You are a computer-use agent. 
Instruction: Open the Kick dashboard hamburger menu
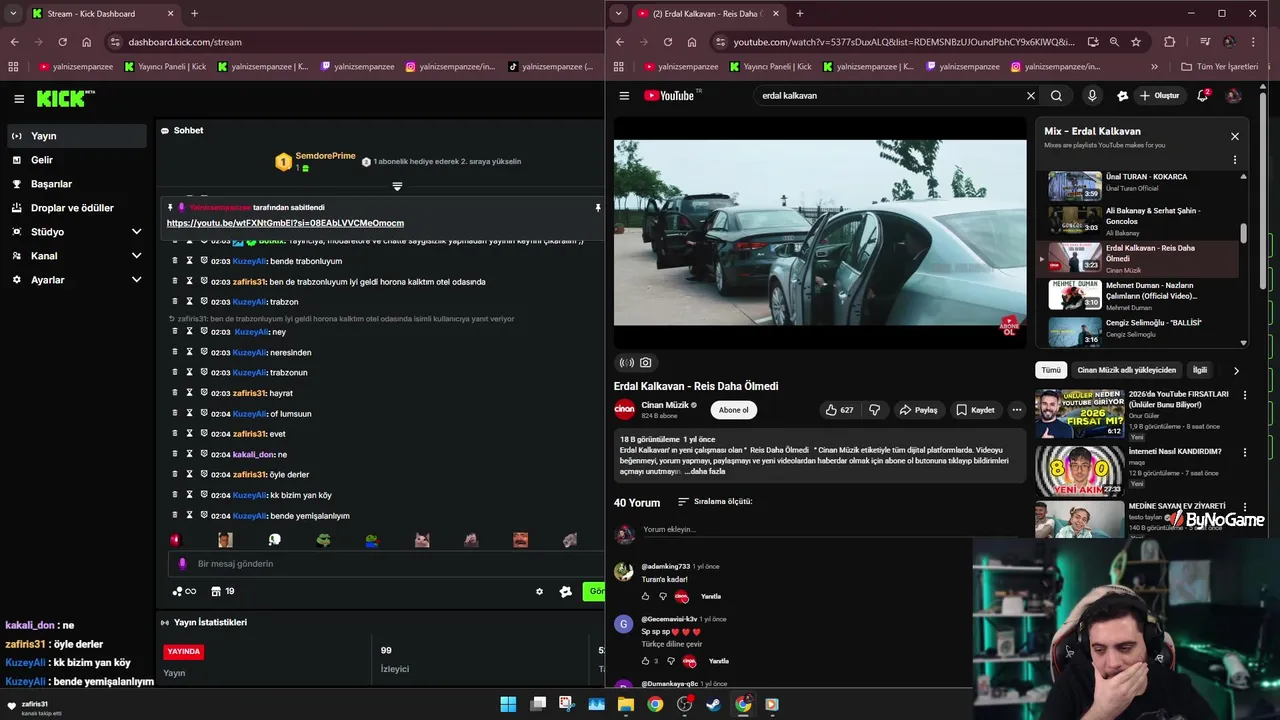(x=19, y=98)
